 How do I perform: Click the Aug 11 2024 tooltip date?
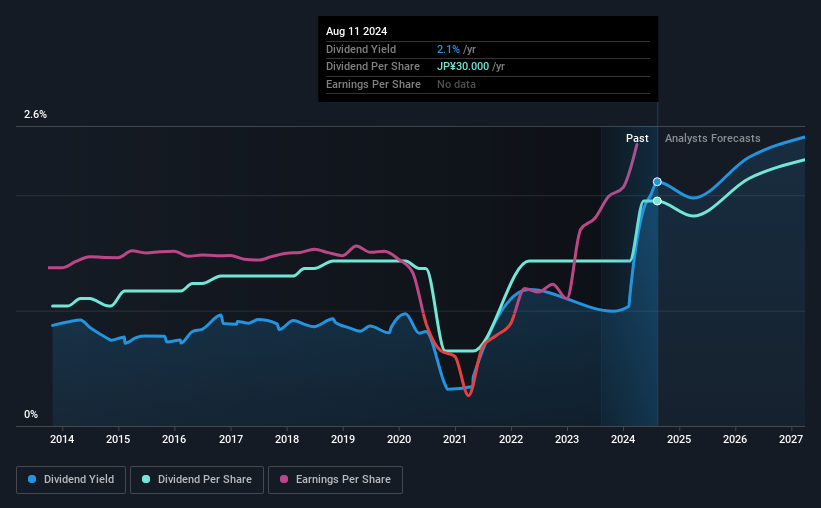(x=358, y=31)
